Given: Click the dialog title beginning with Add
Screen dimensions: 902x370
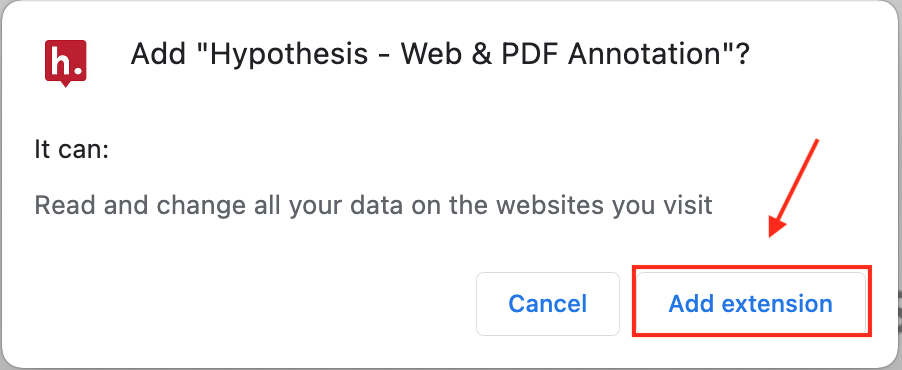Looking at the screenshot, I should [440, 55].
